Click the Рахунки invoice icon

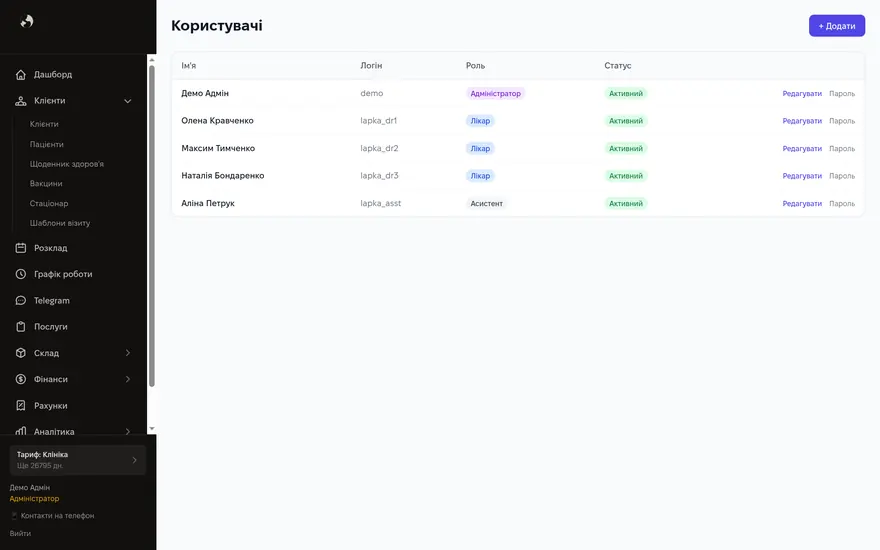click(21, 406)
